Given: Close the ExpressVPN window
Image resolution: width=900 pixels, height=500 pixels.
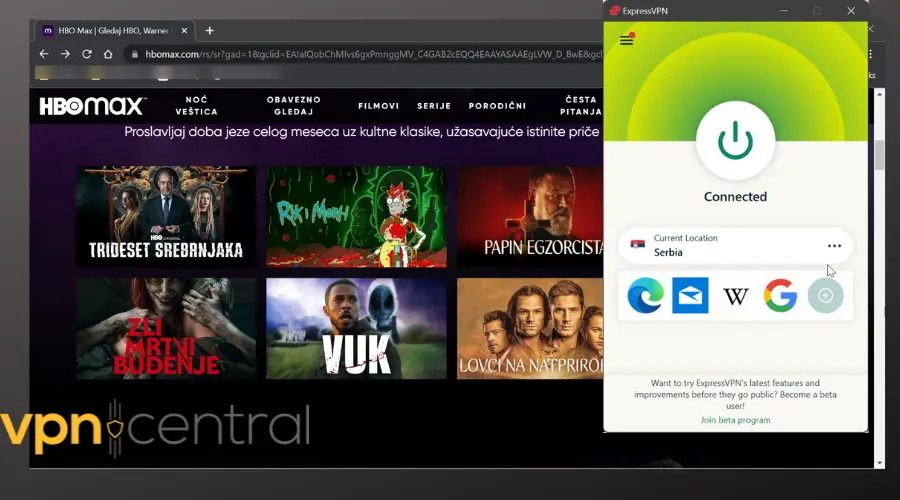Looking at the screenshot, I should tap(851, 11).
